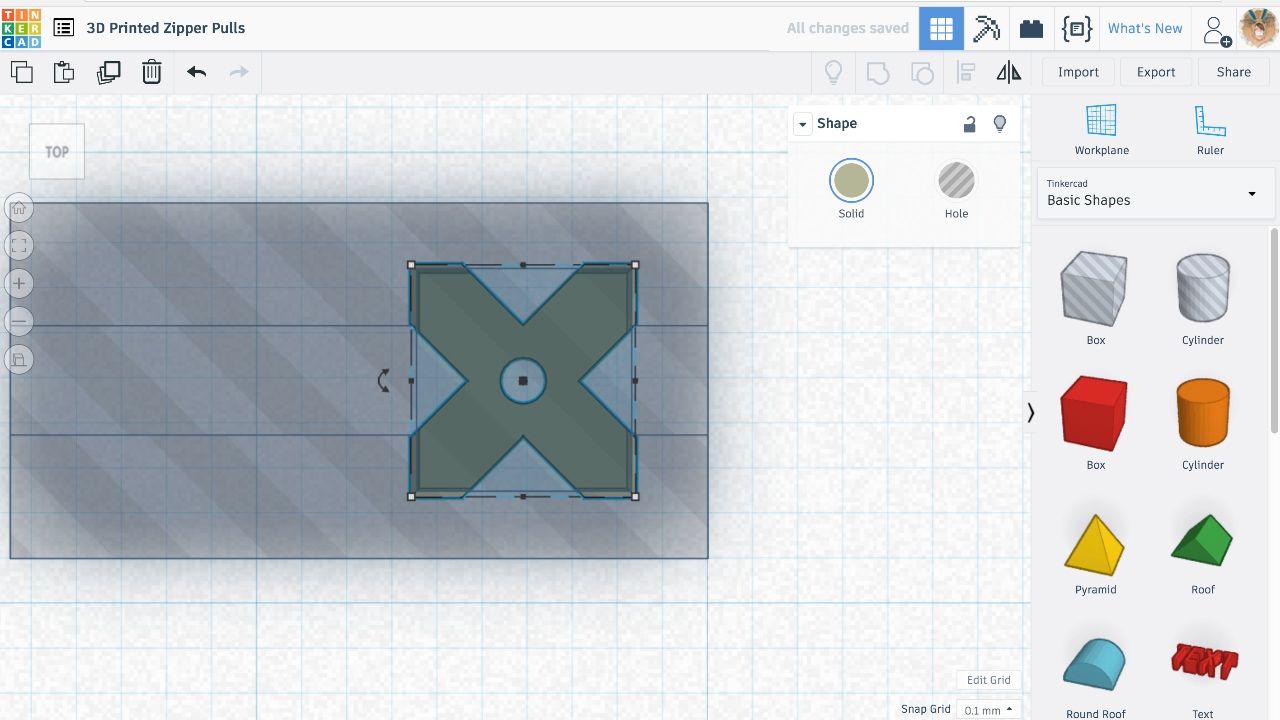Expand the Basic Shapes library dropdown

1156,193
